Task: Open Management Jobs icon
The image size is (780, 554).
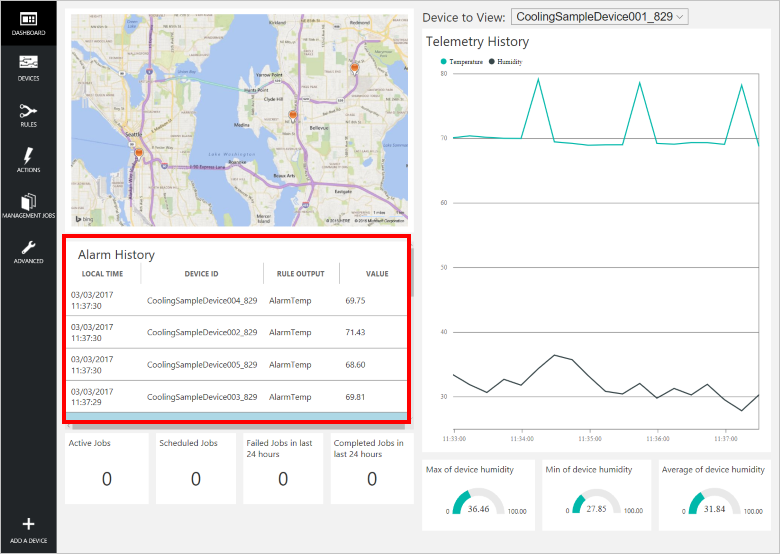Action: pyautogui.click(x=28, y=202)
